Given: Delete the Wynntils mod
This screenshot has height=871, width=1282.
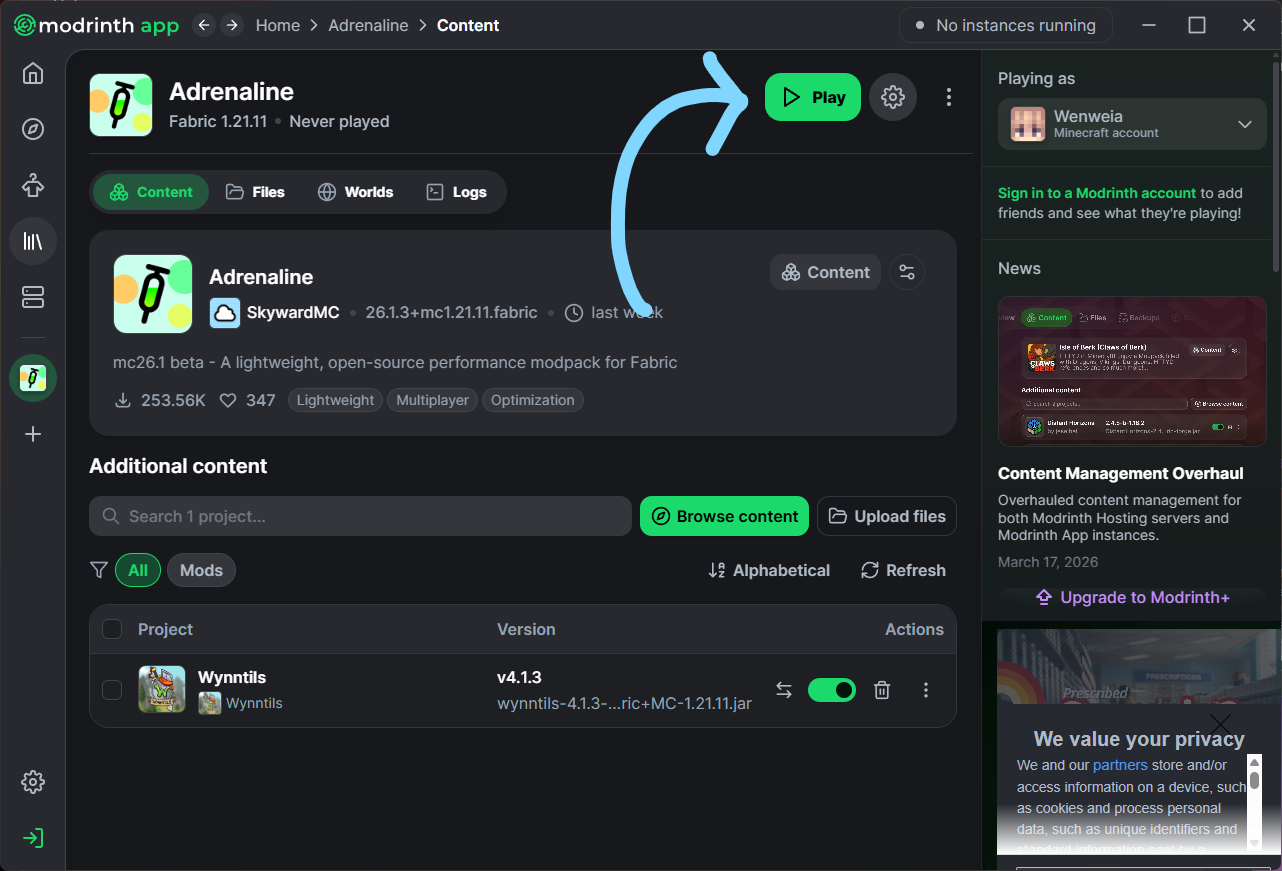Looking at the screenshot, I should coord(882,690).
